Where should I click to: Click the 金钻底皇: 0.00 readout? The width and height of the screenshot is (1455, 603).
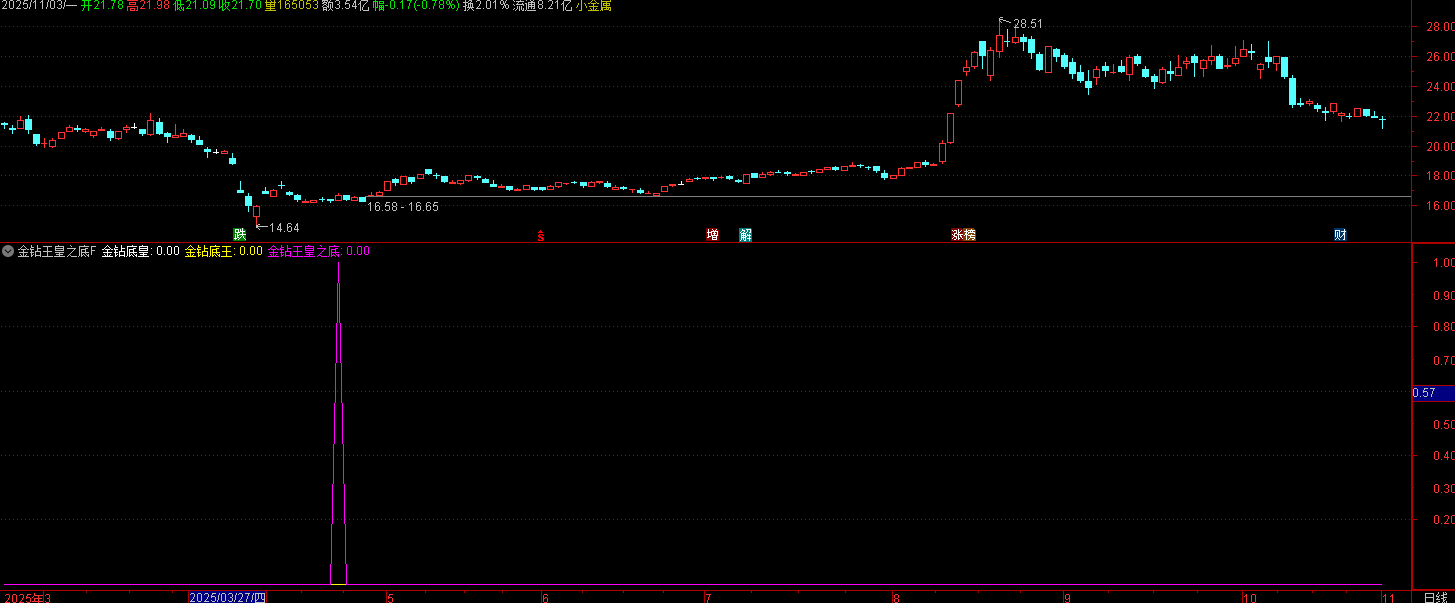tap(141, 252)
